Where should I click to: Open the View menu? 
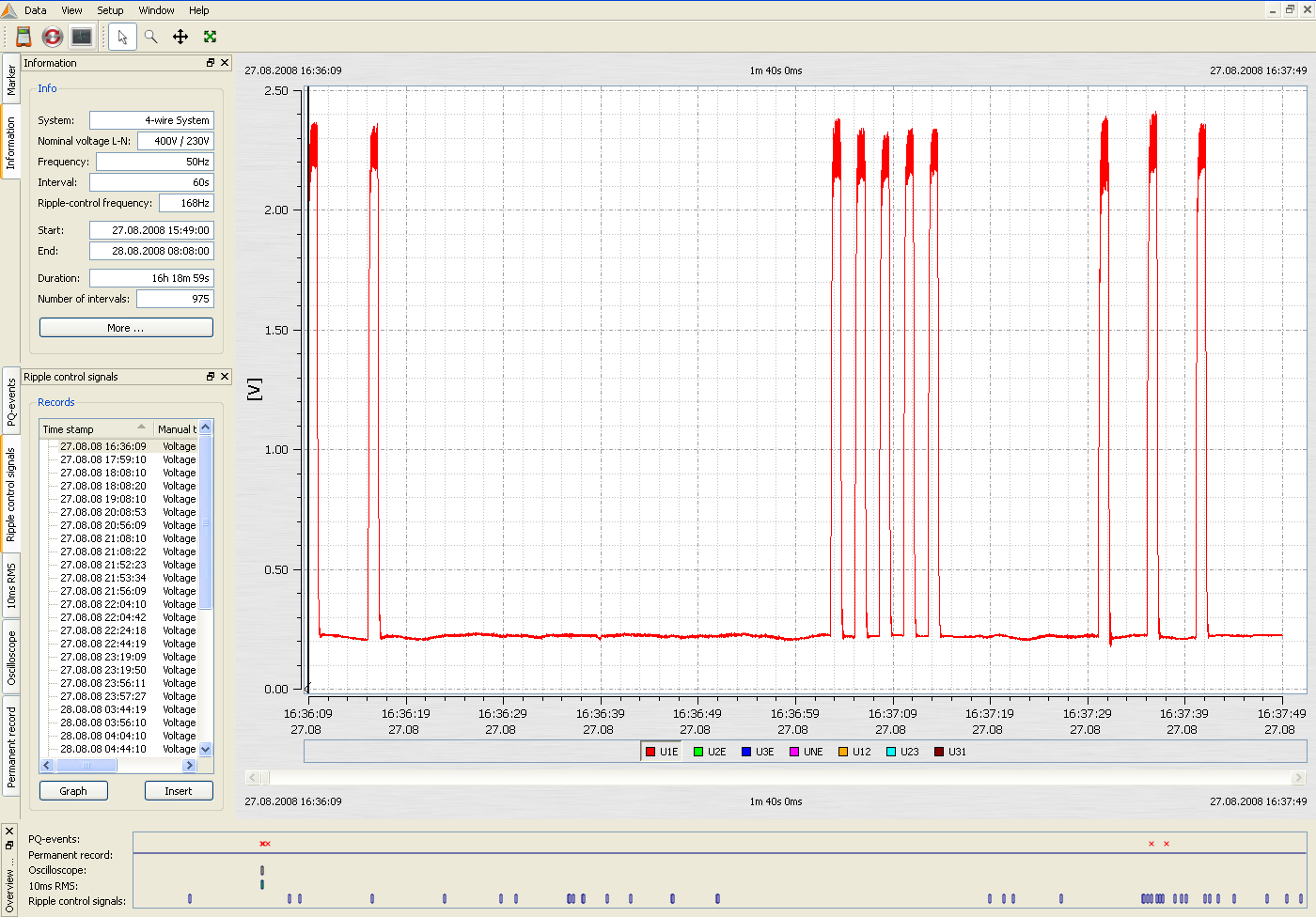point(71,10)
